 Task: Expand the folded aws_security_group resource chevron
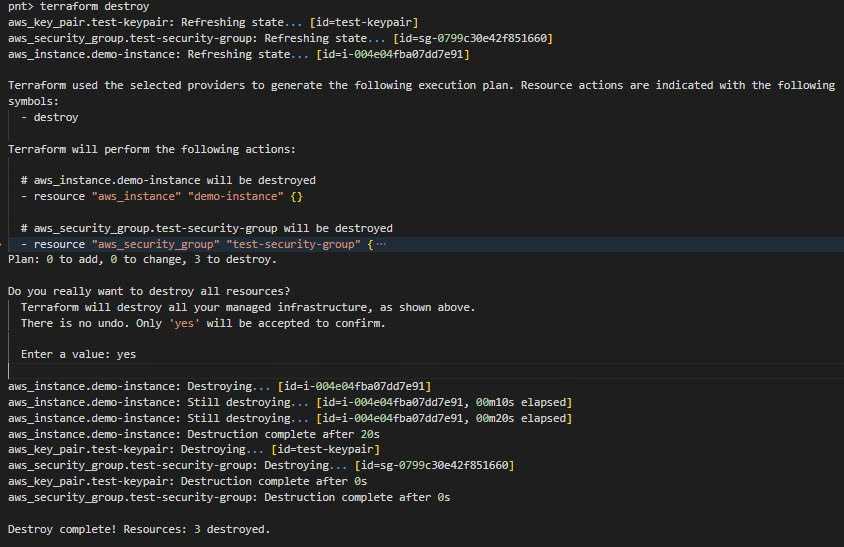[4, 244]
